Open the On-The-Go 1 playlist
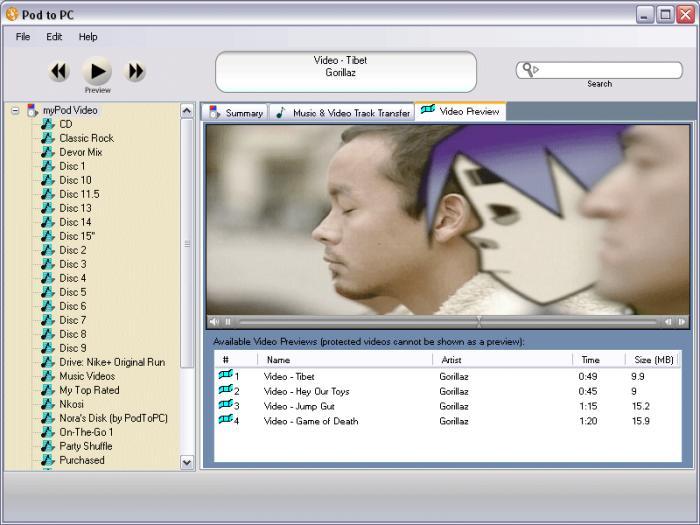Screen dimensions: 700x525 [86, 432]
